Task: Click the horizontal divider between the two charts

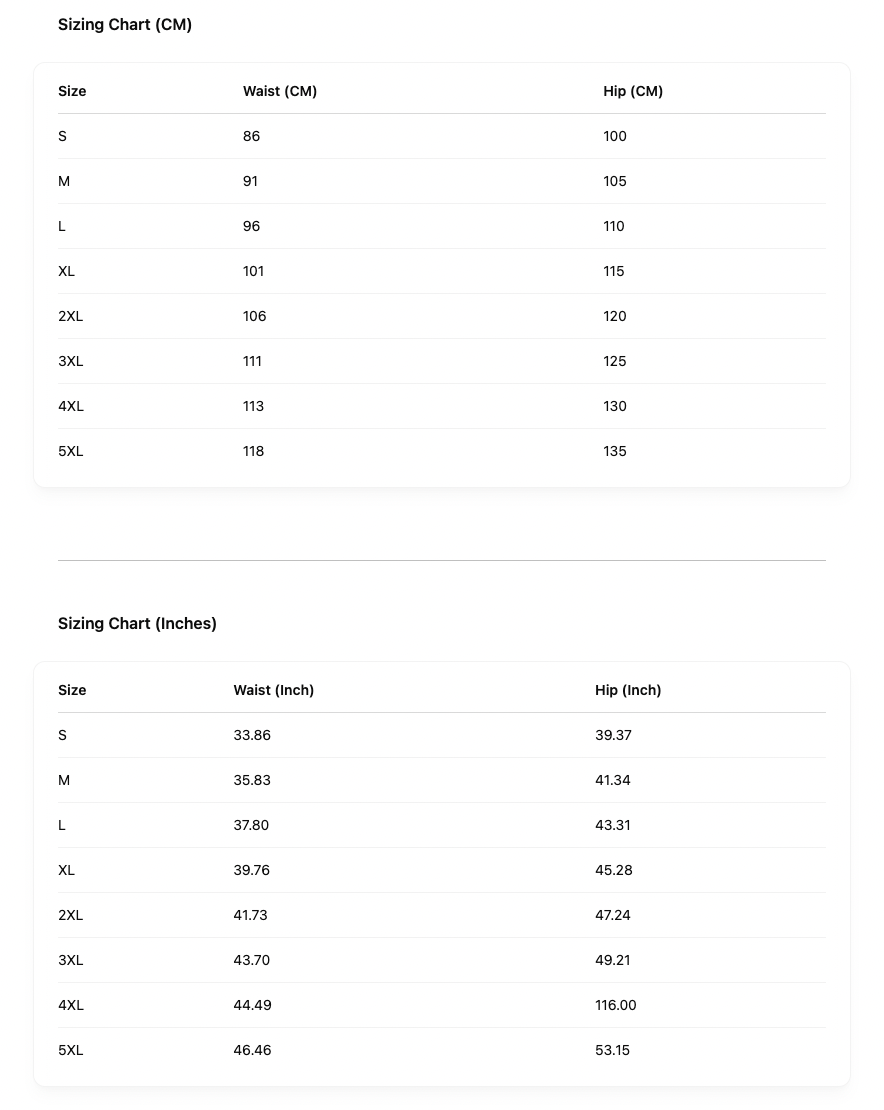Action: click(x=441, y=560)
